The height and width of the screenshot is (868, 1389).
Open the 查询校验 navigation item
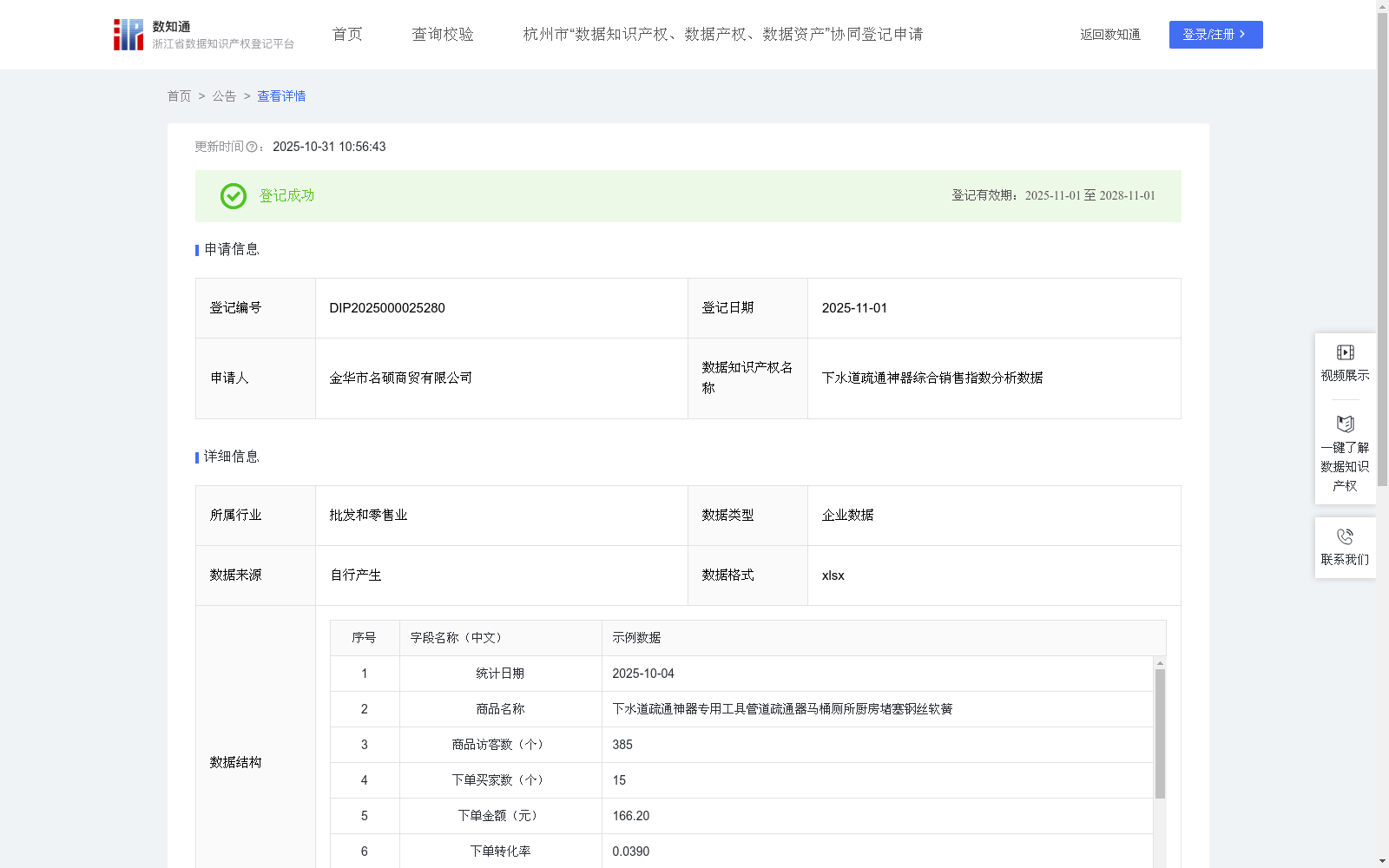[443, 34]
